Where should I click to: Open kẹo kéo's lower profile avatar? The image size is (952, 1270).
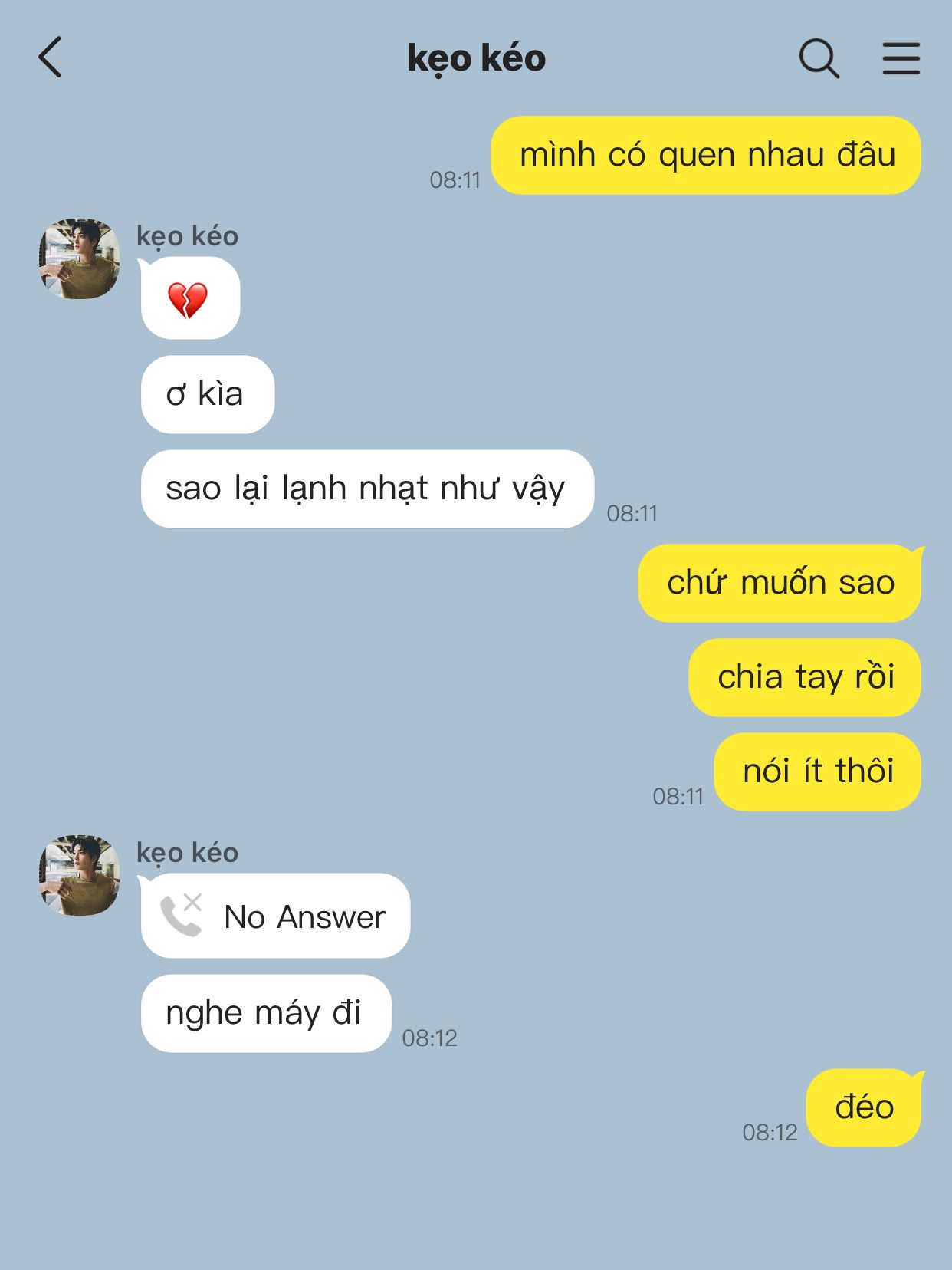pos(79,875)
